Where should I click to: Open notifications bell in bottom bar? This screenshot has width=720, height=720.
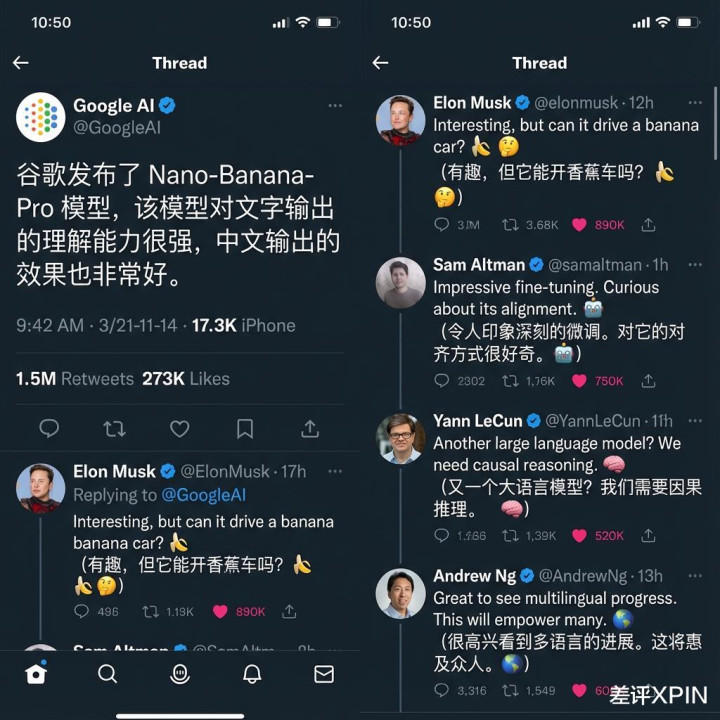pos(252,674)
